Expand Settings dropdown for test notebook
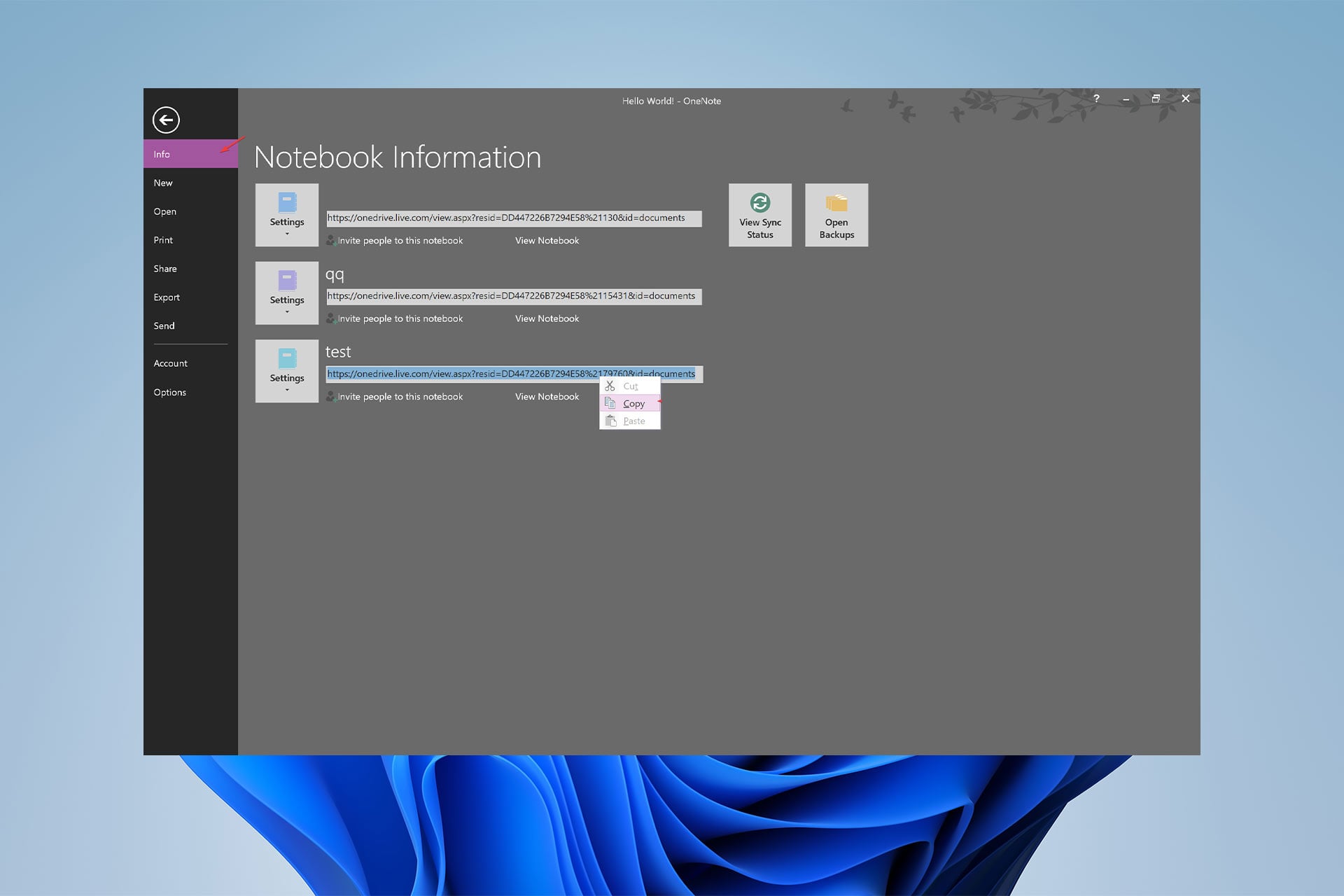This screenshot has width=1344, height=896. [x=287, y=390]
